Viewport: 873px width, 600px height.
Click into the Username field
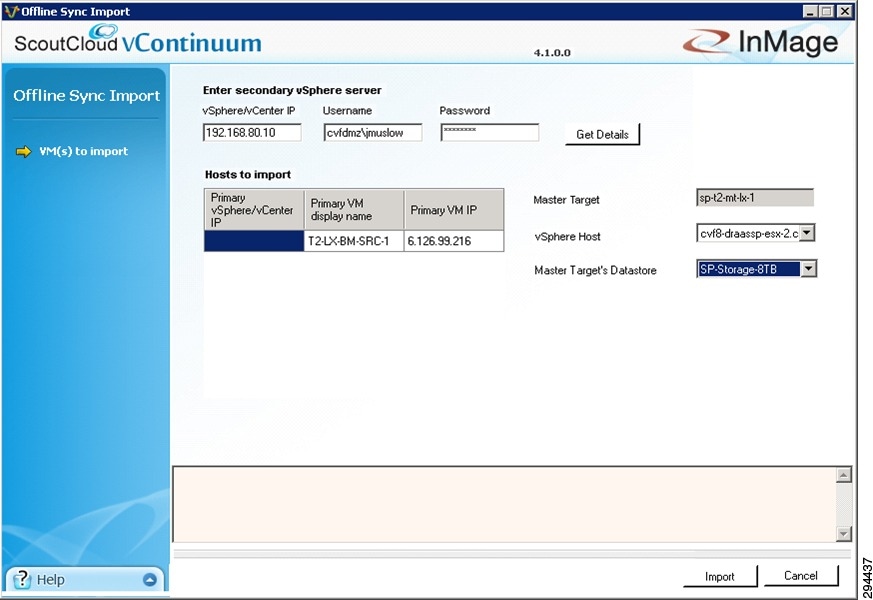click(373, 132)
